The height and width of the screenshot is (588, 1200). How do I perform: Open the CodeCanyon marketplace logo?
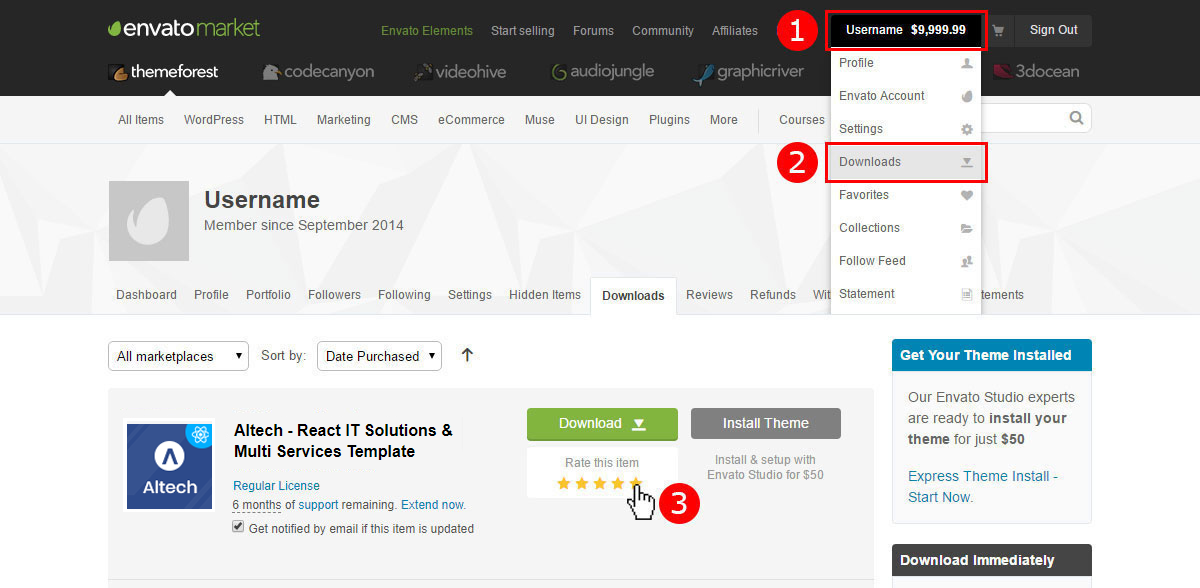click(318, 72)
